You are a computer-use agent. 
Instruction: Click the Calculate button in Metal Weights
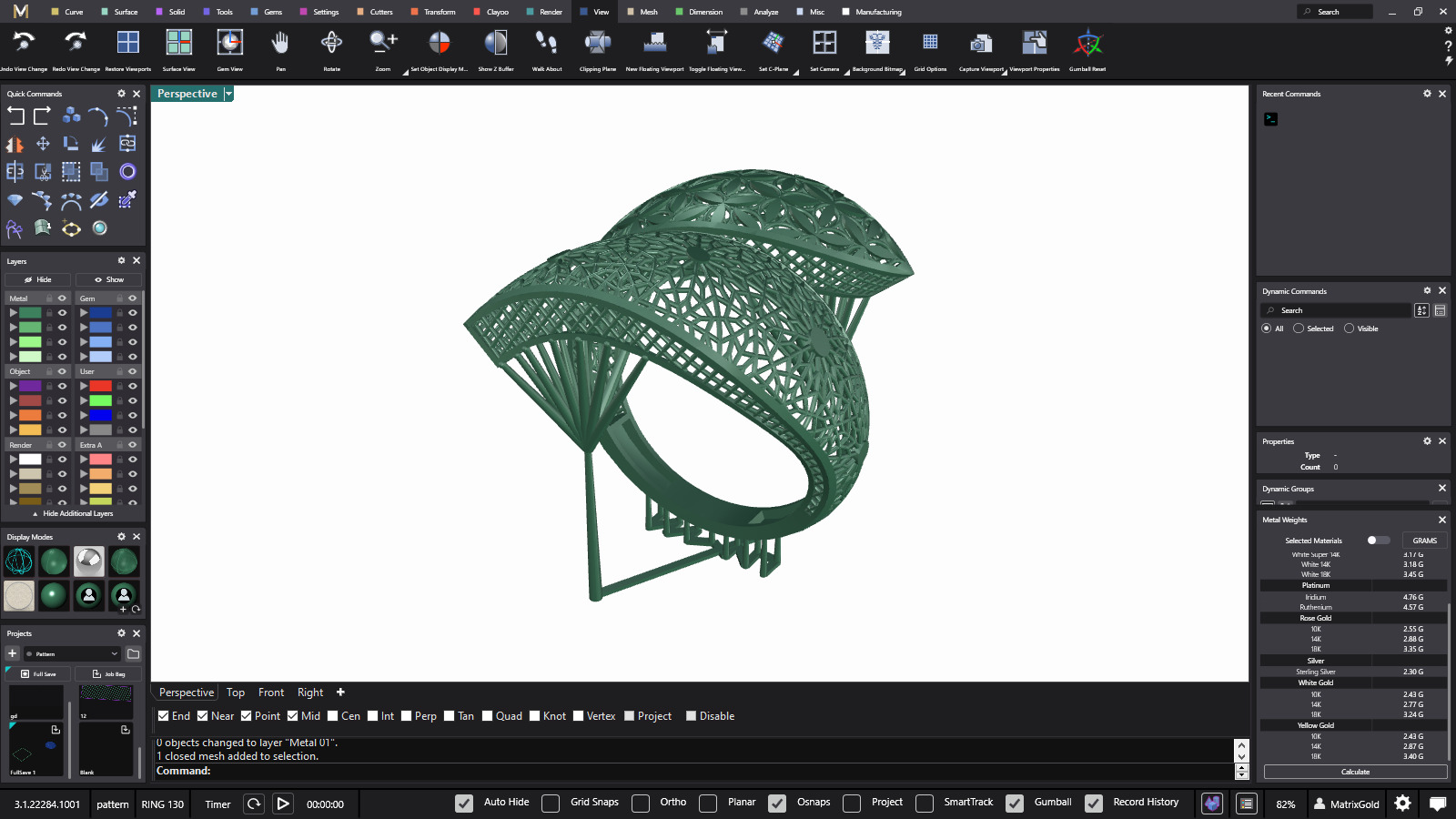coord(1355,772)
